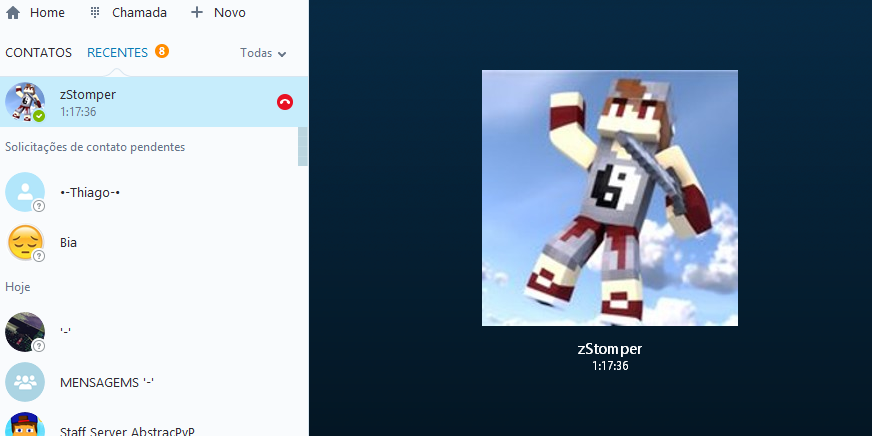Click zStomper's large call profile picture
The height and width of the screenshot is (436, 872).
pyautogui.click(x=610, y=198)
